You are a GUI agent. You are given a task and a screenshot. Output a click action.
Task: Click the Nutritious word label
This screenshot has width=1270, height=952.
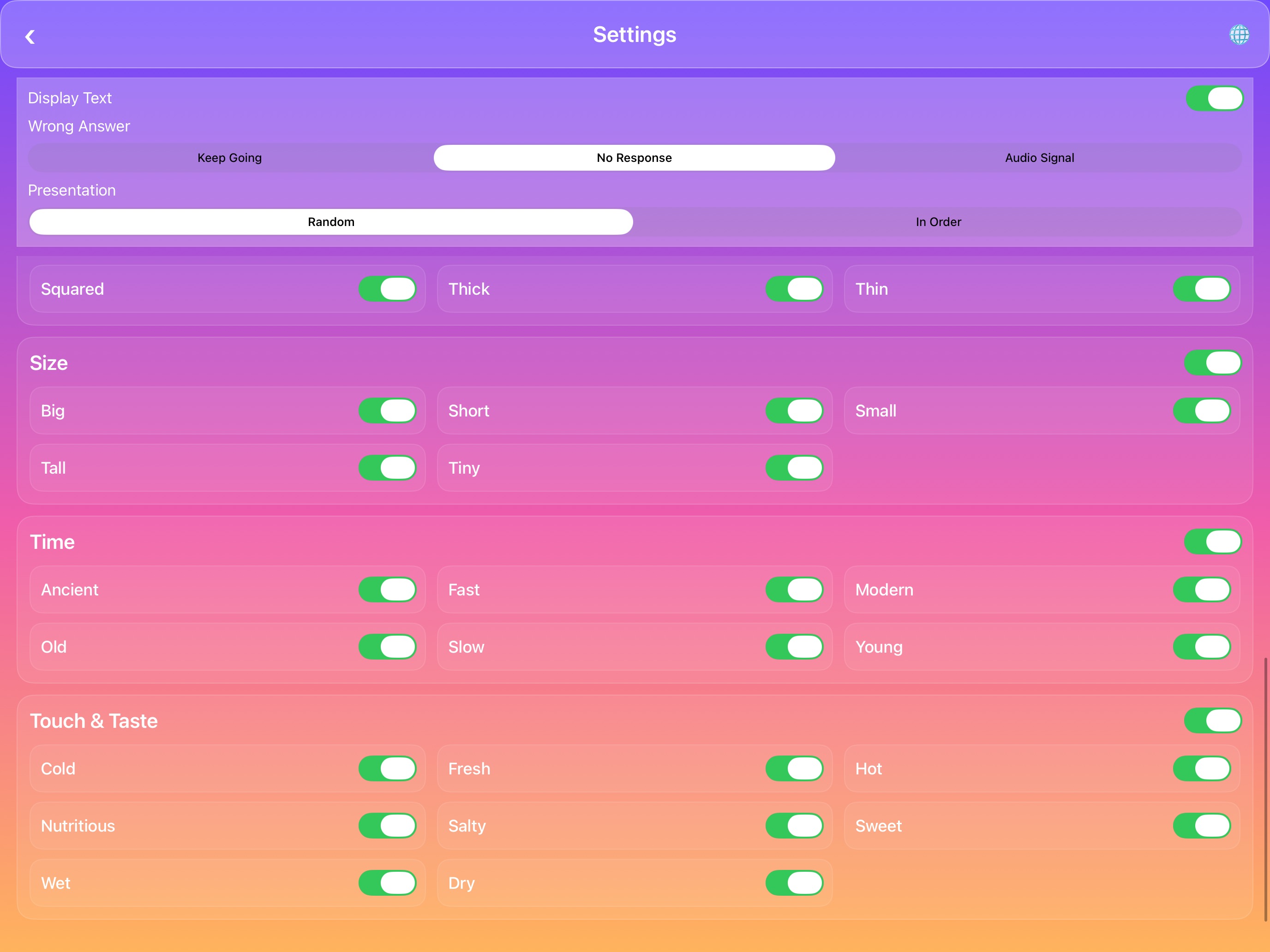pos(78,827)
